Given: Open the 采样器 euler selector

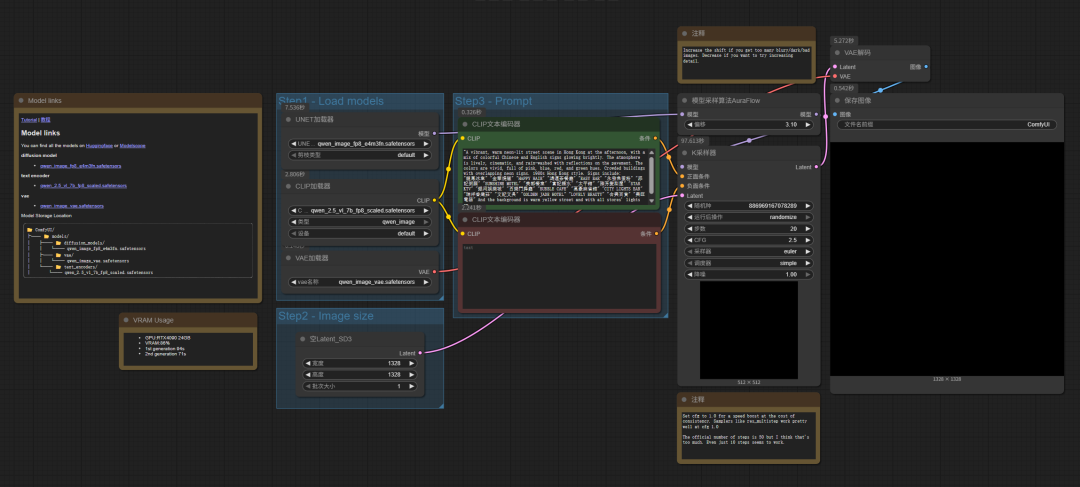Looking at the screenshot, I should coord(749,251).
